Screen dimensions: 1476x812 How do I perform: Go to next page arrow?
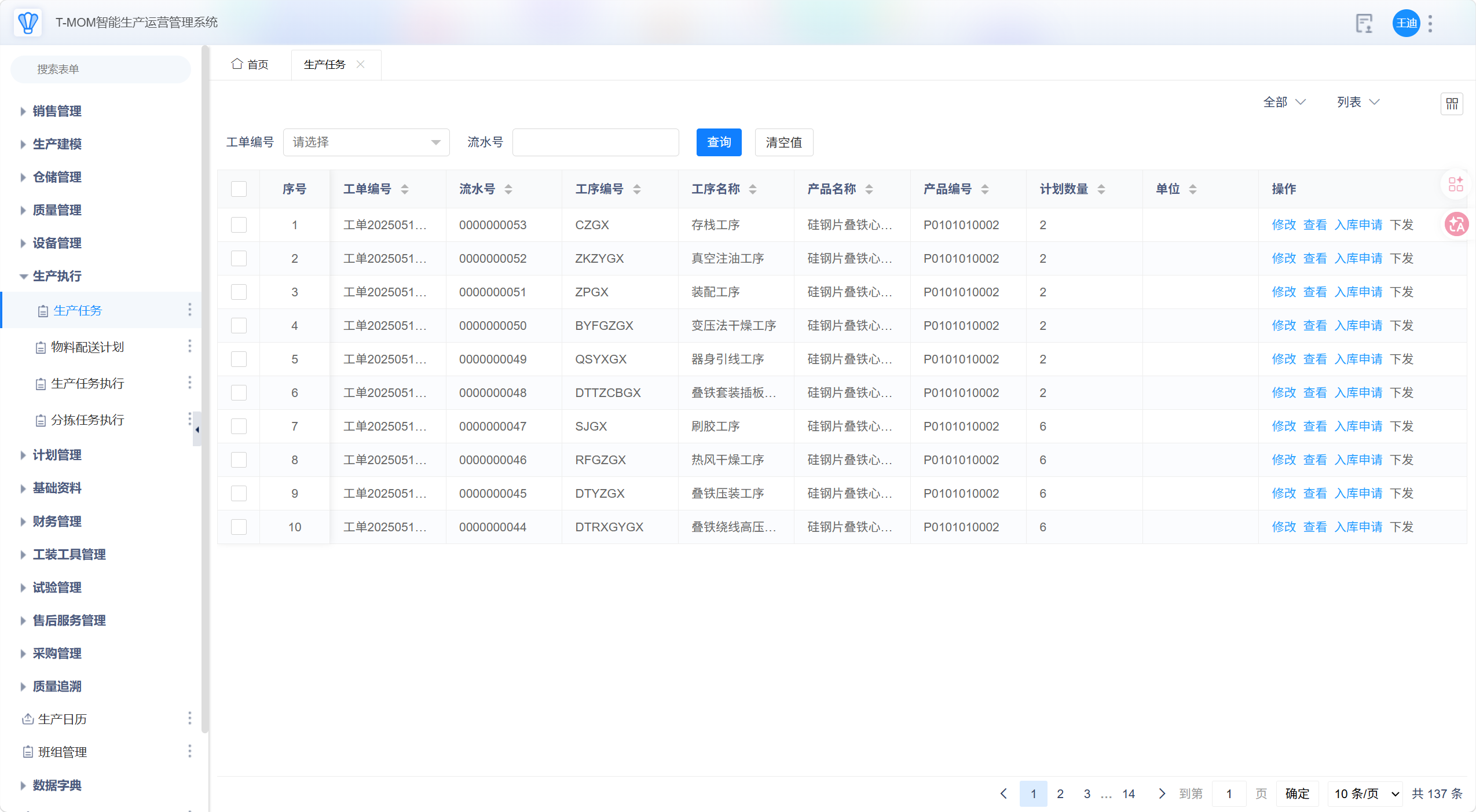pyautogui.click(x=1162, y=793)
